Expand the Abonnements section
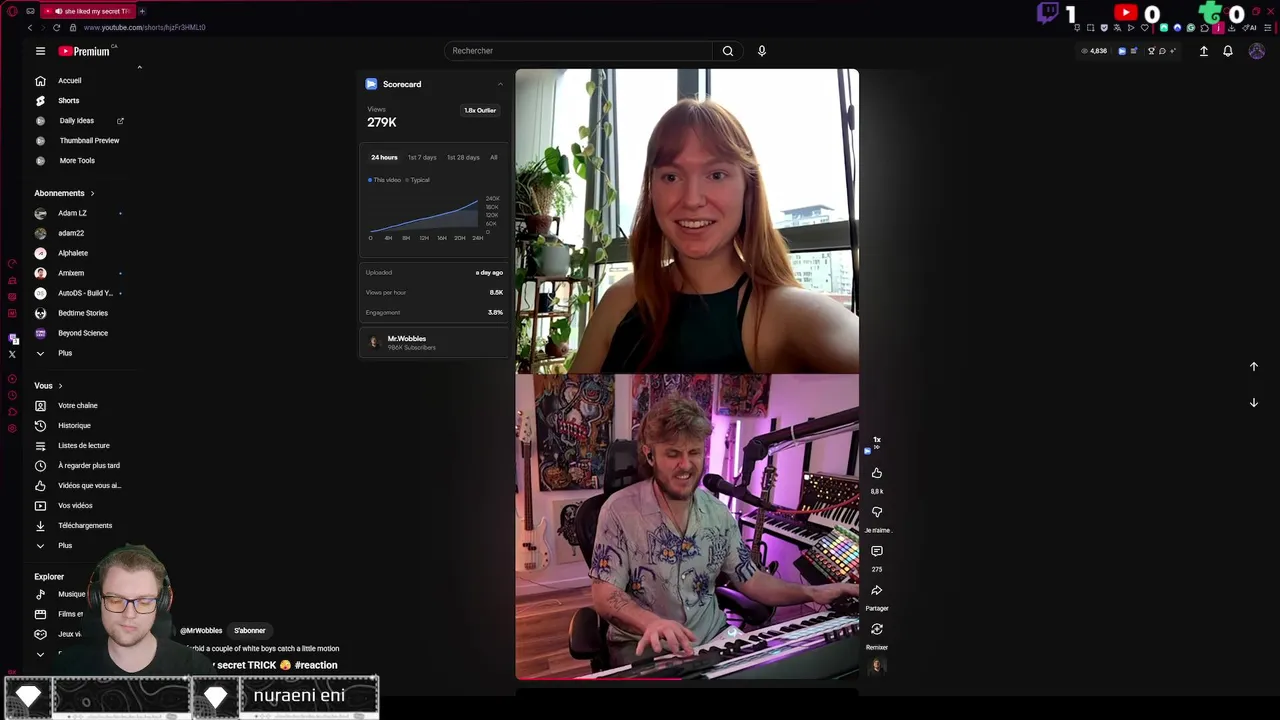 [65, 193]
